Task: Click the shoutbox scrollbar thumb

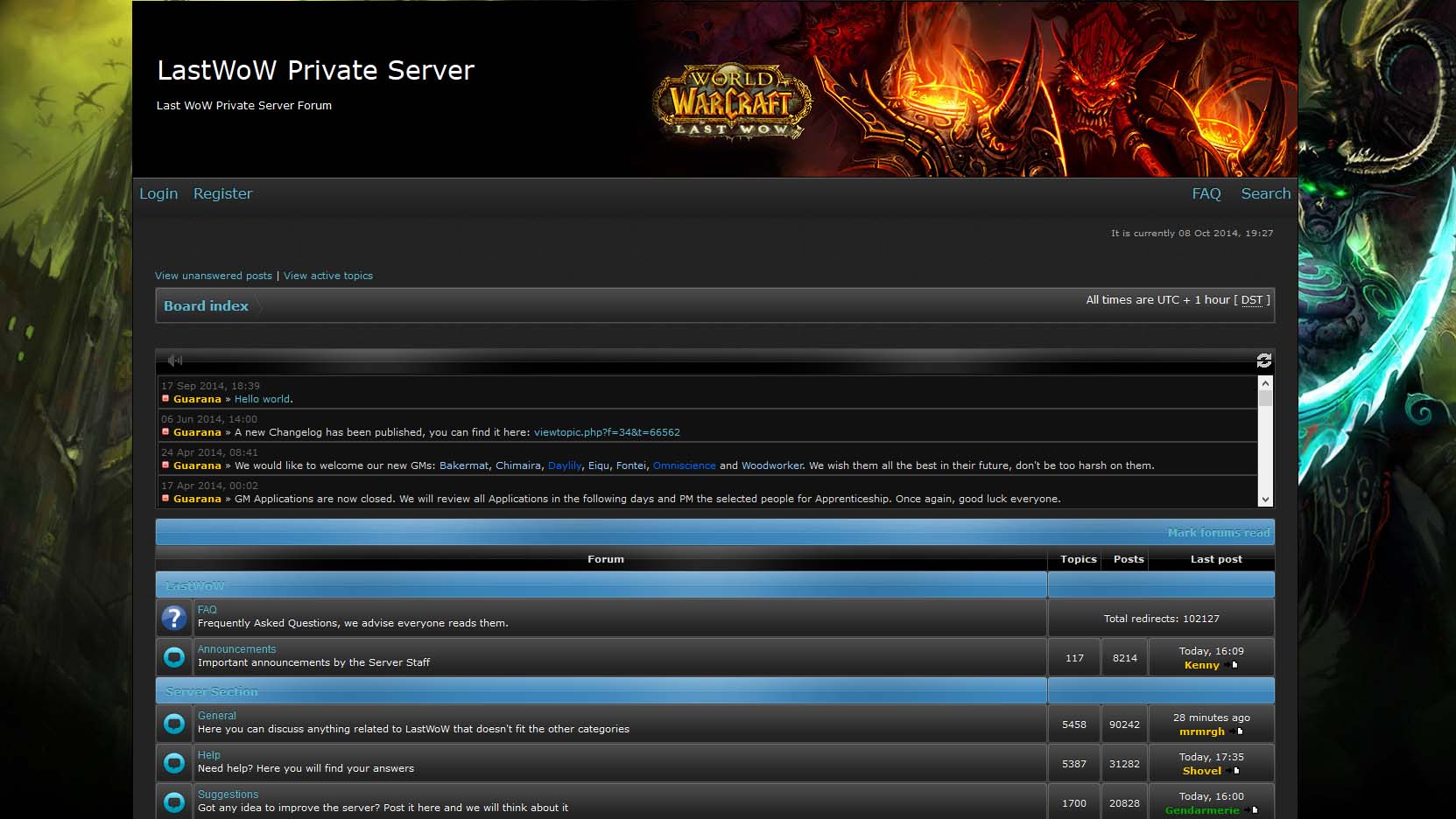Action: click(1265, 398)
